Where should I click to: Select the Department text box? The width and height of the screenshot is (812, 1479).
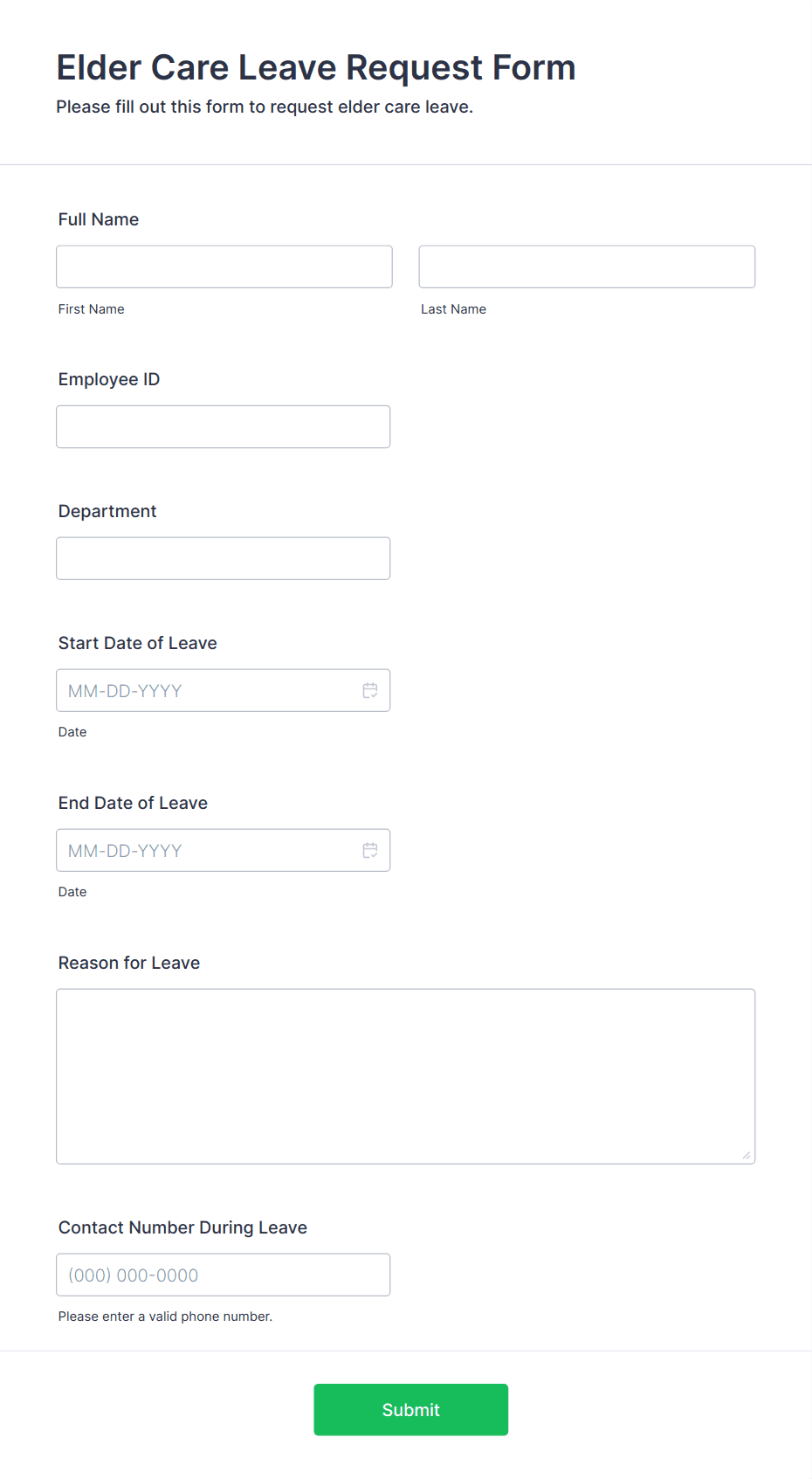(224, 558)
